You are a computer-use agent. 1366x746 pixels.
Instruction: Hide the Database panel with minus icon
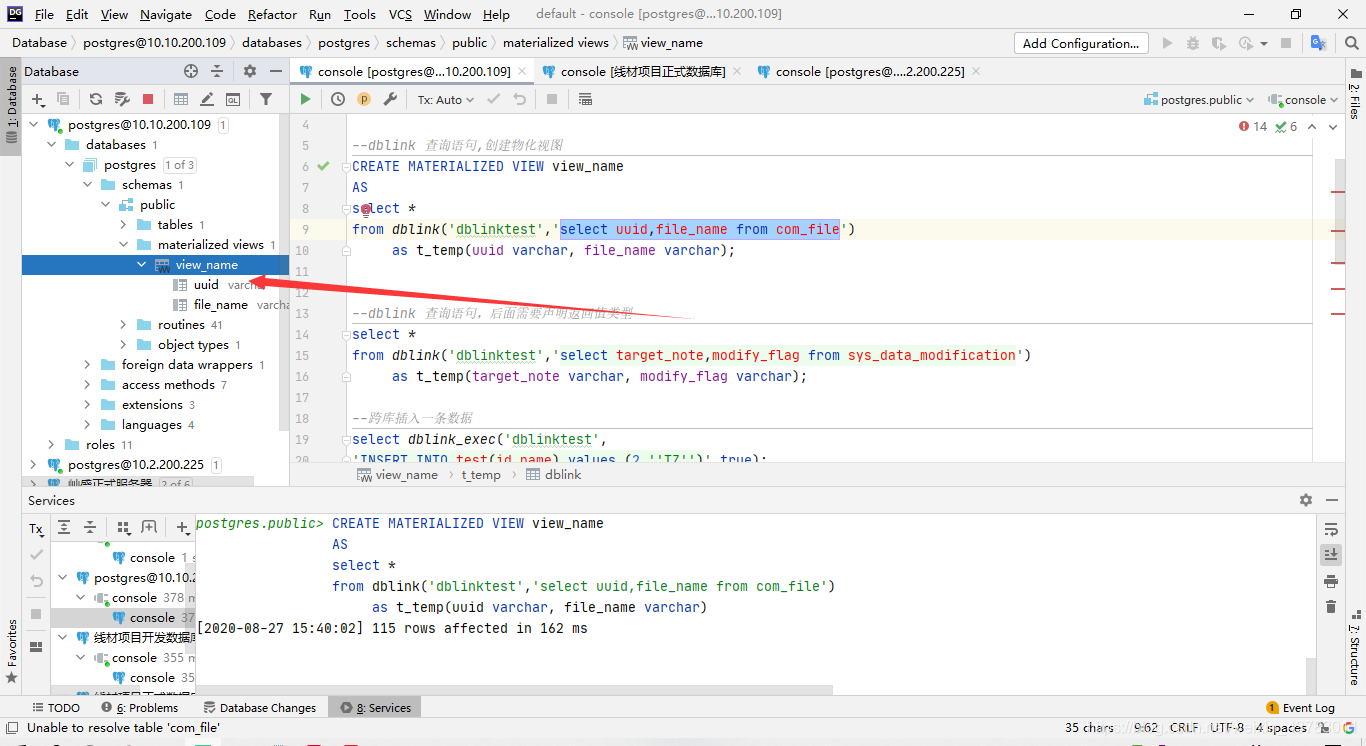(x=275, y=71)
